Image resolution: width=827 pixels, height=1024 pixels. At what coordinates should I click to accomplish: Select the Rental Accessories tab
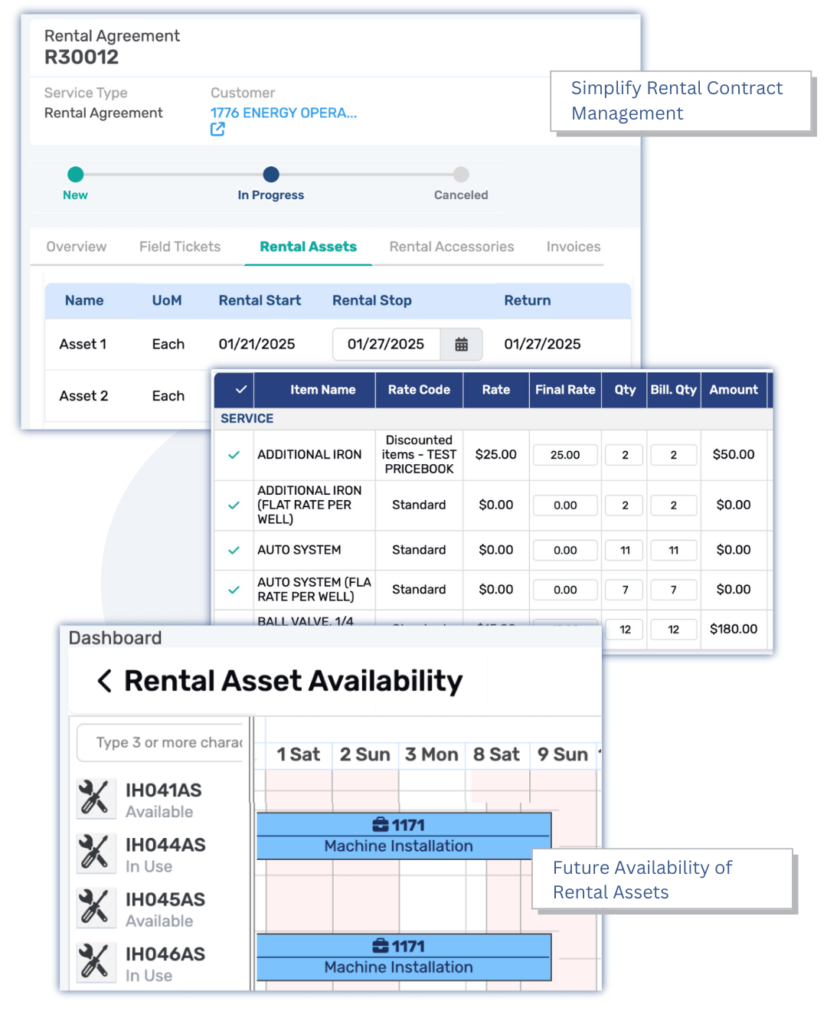[x=451, y=247]
